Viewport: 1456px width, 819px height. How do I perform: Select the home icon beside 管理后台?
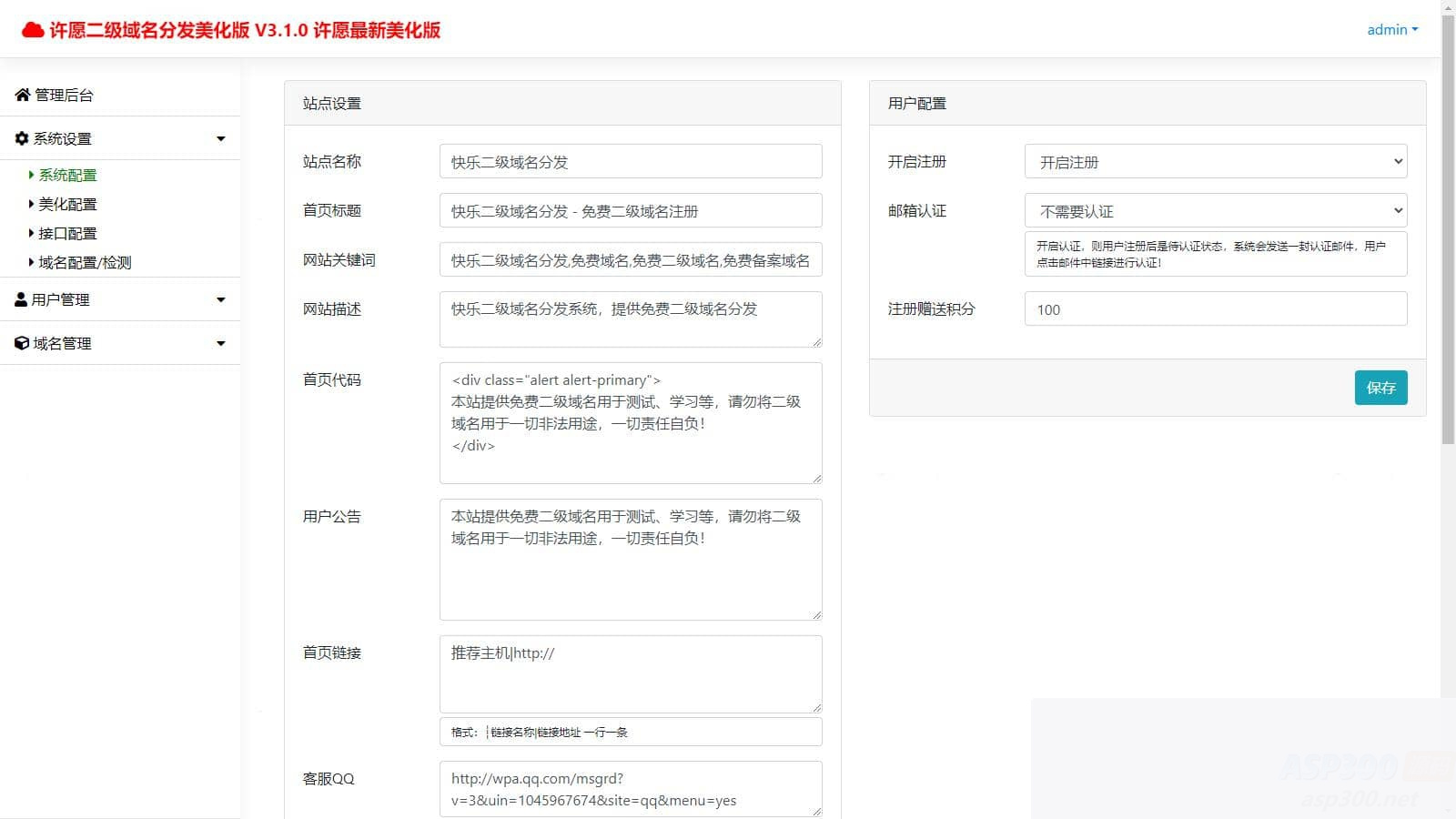21,95
